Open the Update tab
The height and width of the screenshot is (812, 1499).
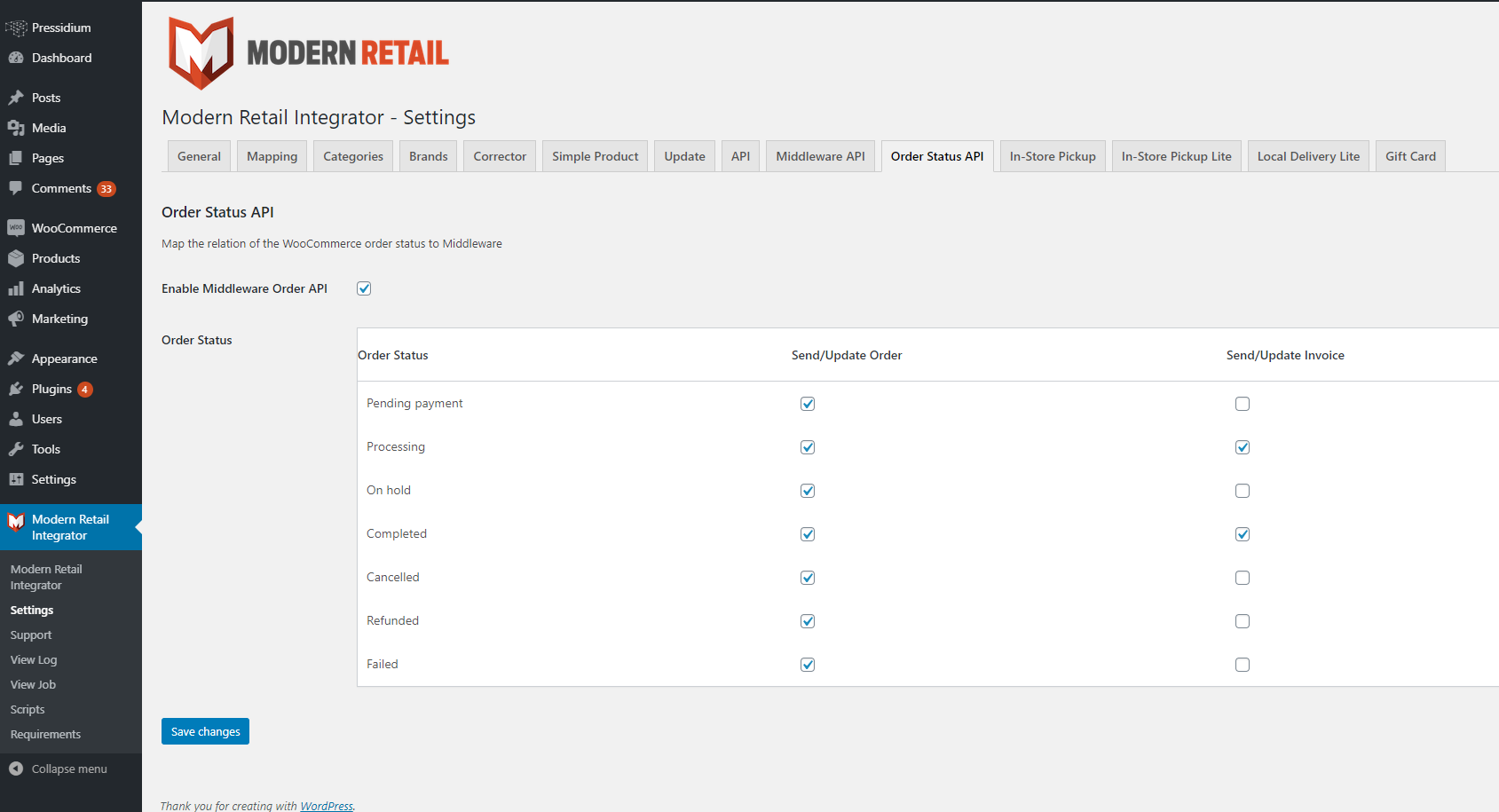tap(685, 156)
